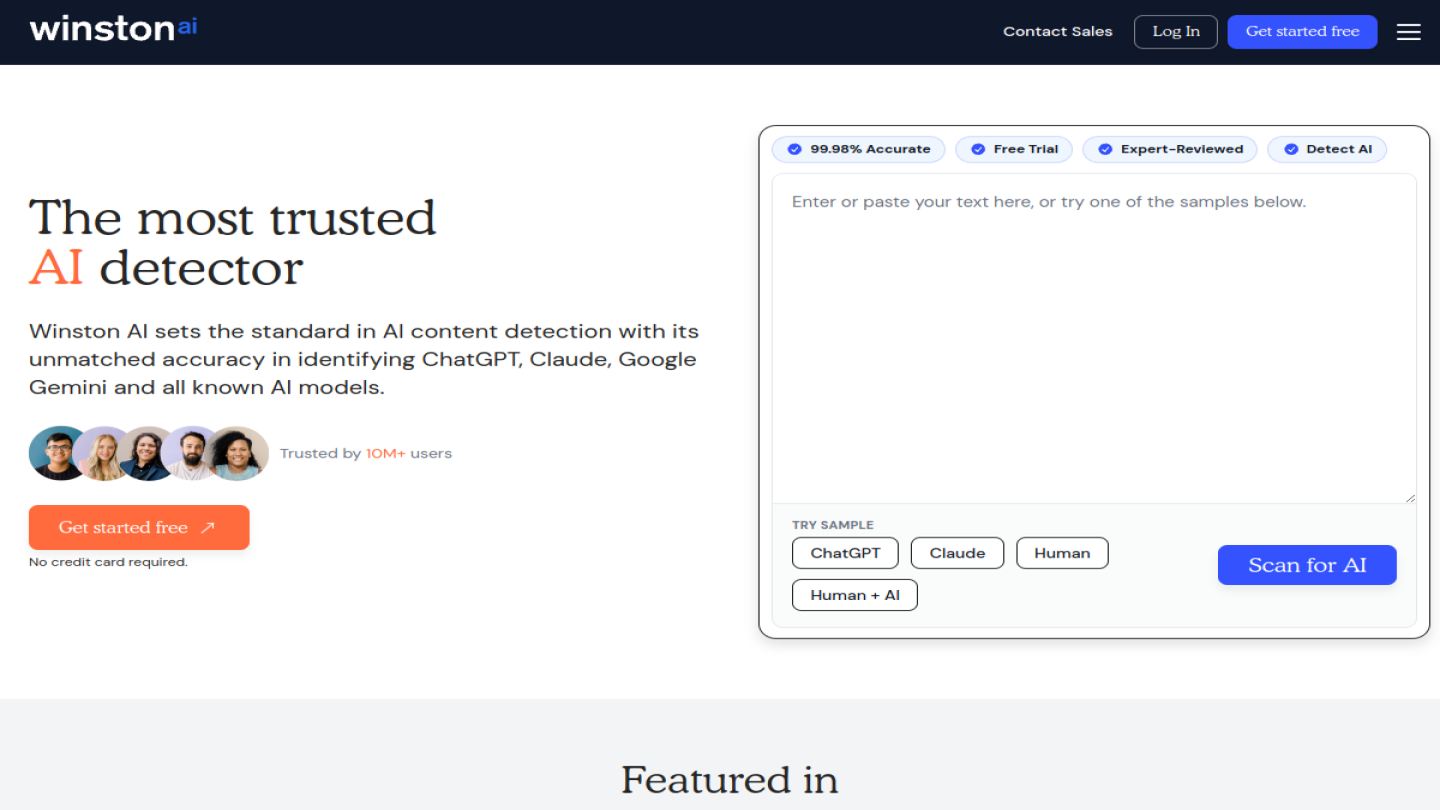This screenshot has height=810, width=1440.
Task: Click the Free Trial label
Action: 1025,149
